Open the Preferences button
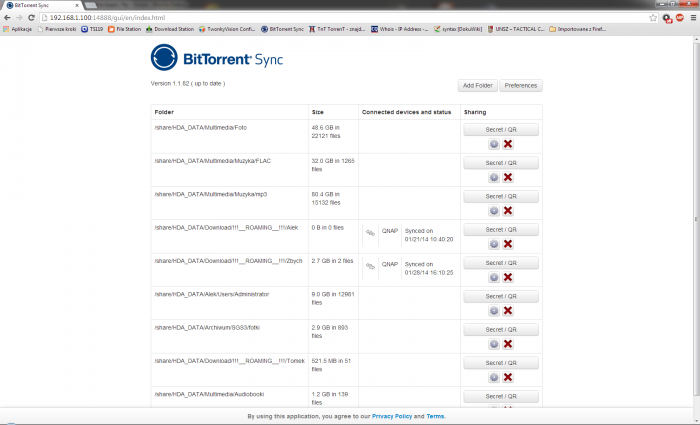Screen dimensions: 700x425 [x=521, y=86]
